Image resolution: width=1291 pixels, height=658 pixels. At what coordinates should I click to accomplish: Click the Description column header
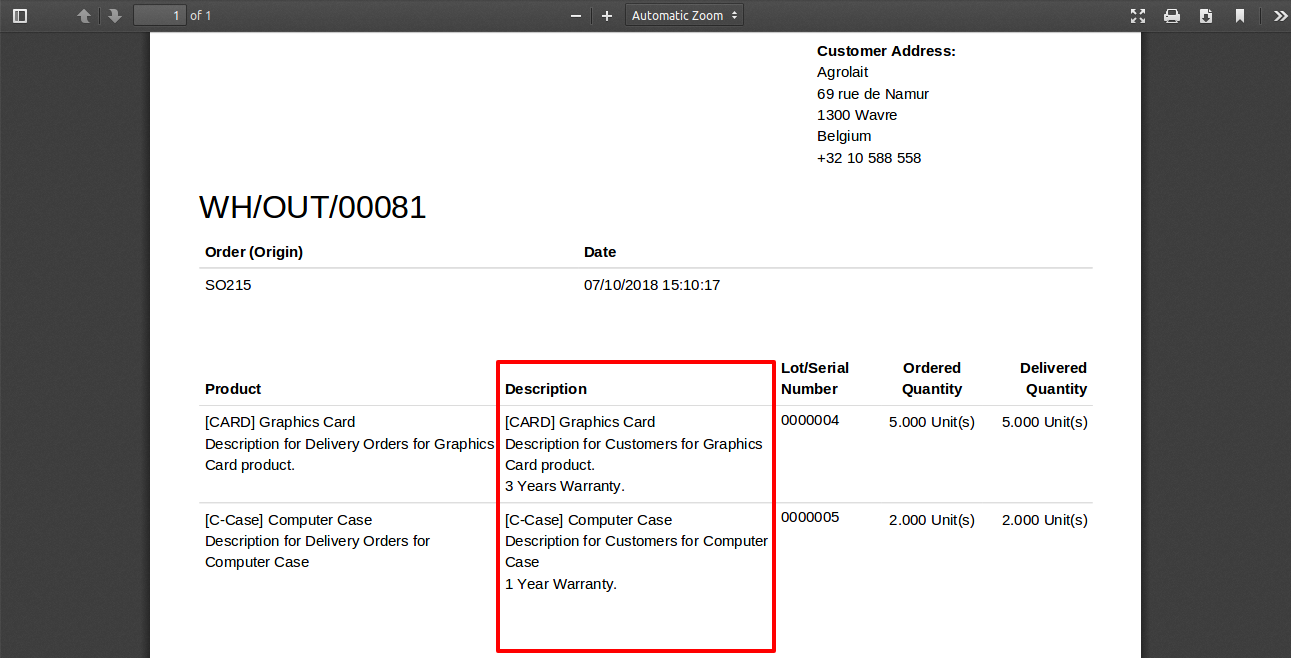coord(546,389)
